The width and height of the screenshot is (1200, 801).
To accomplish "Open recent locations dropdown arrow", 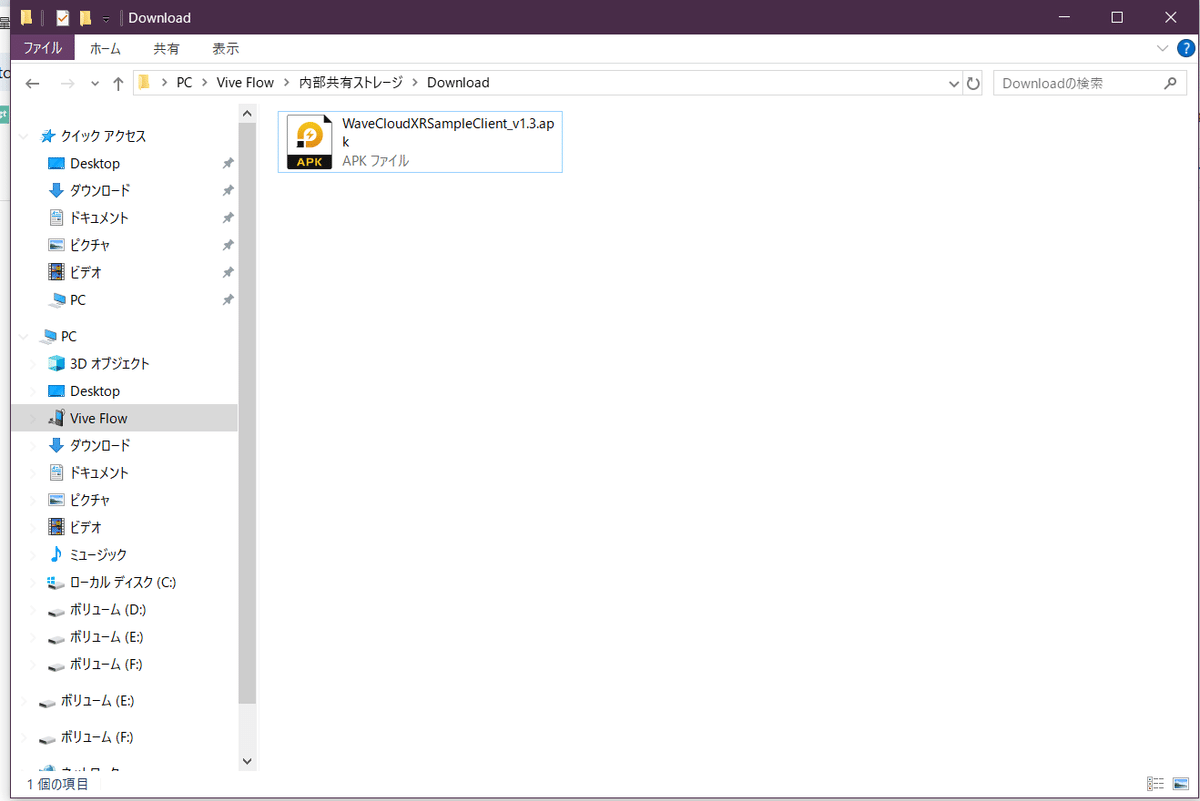I will click(x=95, y=84).
